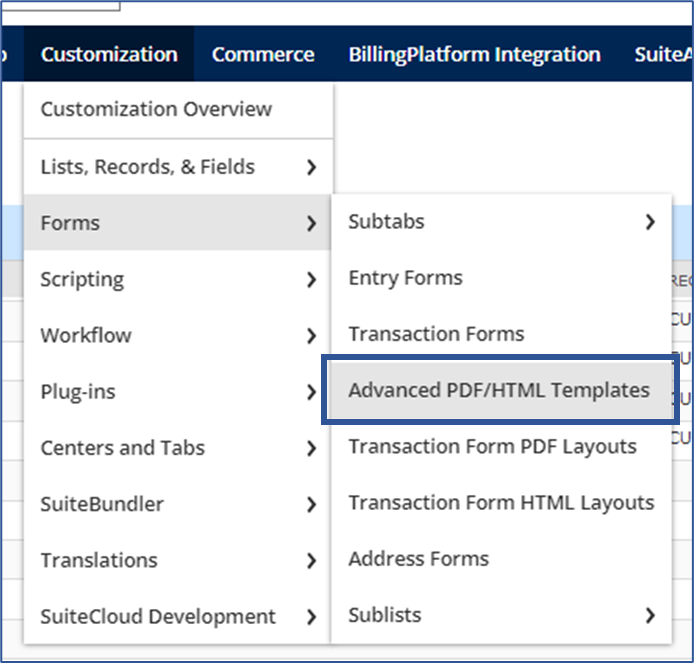Image resolution: width=694 pixels, height=663 pixels.
Task: Open the Commerce menu tab
Action: click(263, 55)
